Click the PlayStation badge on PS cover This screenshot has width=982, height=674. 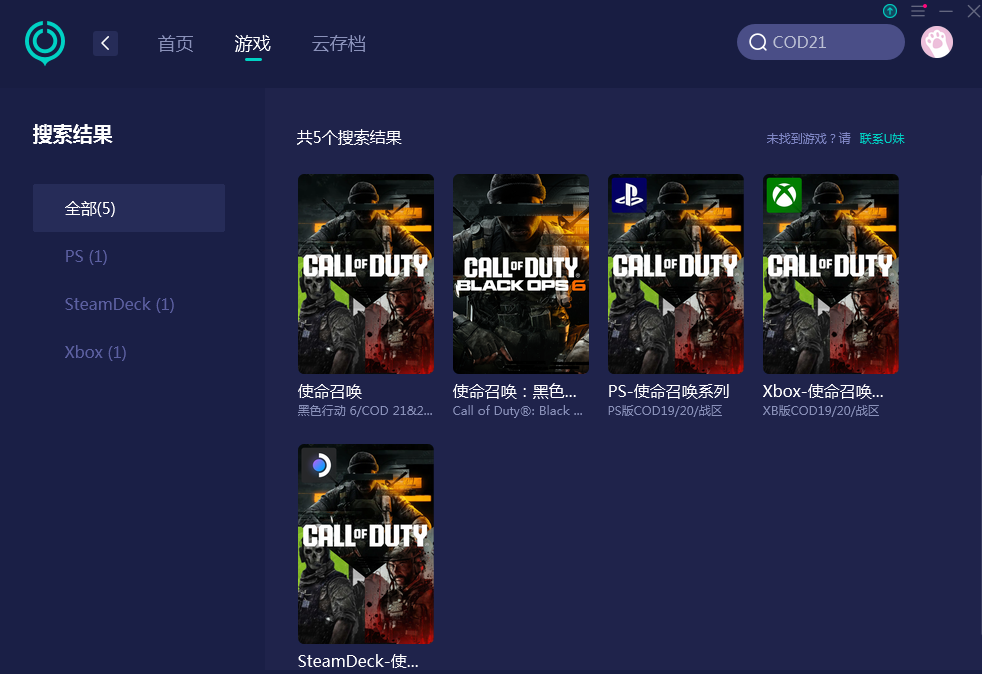click(x=629, y=195)
